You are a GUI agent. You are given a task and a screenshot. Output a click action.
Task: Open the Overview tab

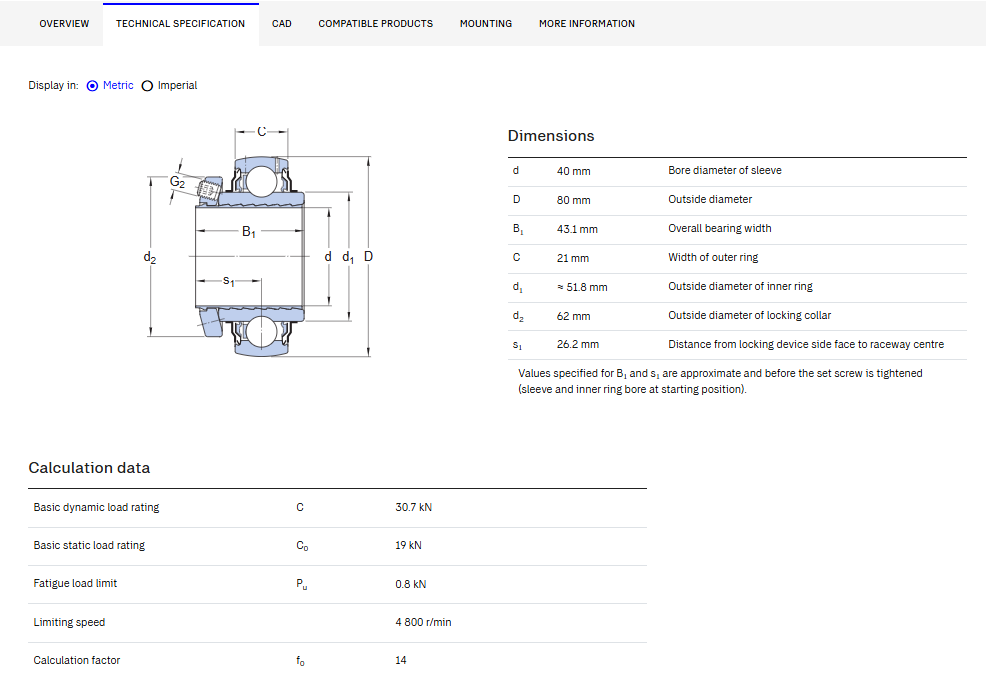tap(64, 24)
